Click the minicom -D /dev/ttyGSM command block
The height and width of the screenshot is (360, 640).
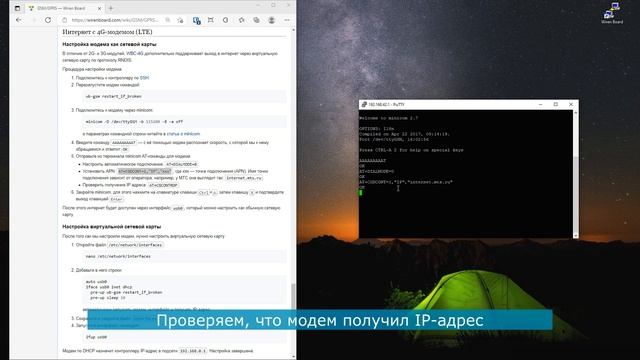coord(184,122)
